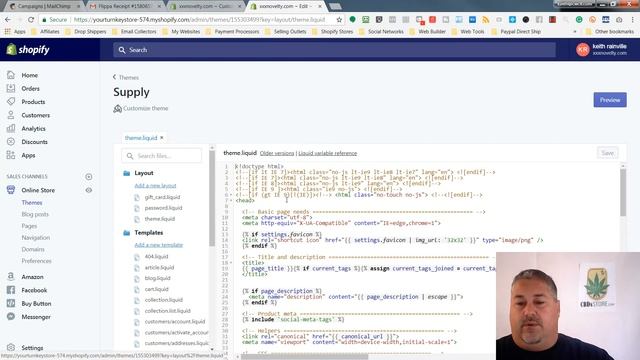Open password.liquid file
This screenshot has height=360, width=640.
pyautogui.click(x=163, y=208)
